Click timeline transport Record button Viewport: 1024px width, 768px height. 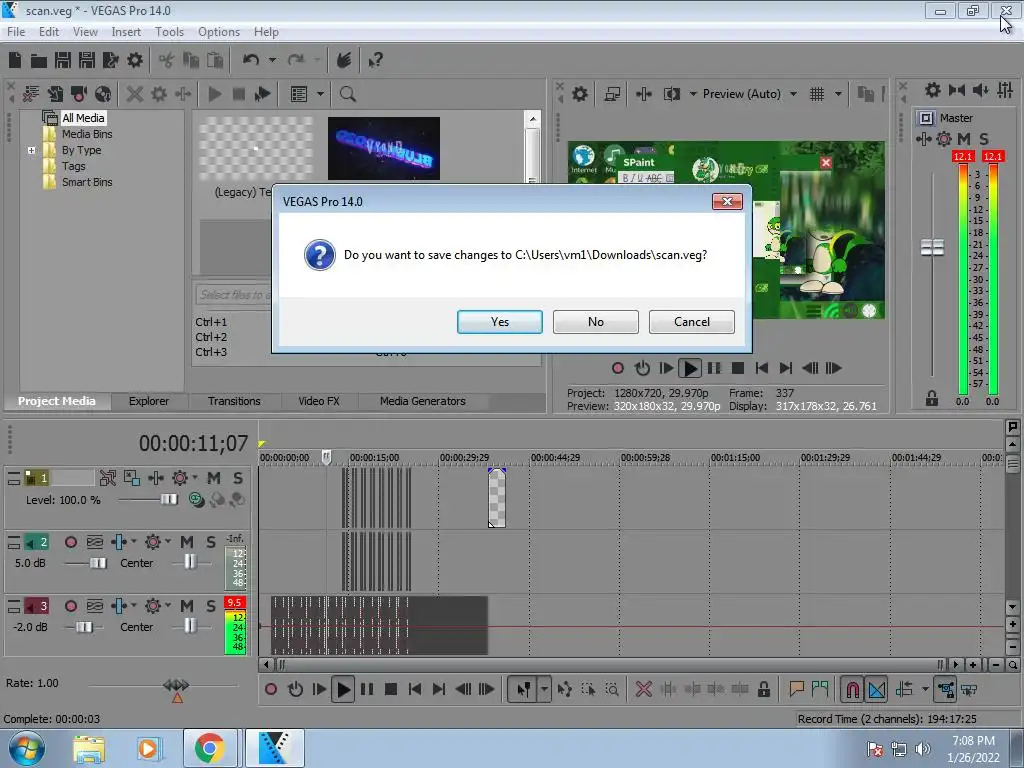(271, 689)
